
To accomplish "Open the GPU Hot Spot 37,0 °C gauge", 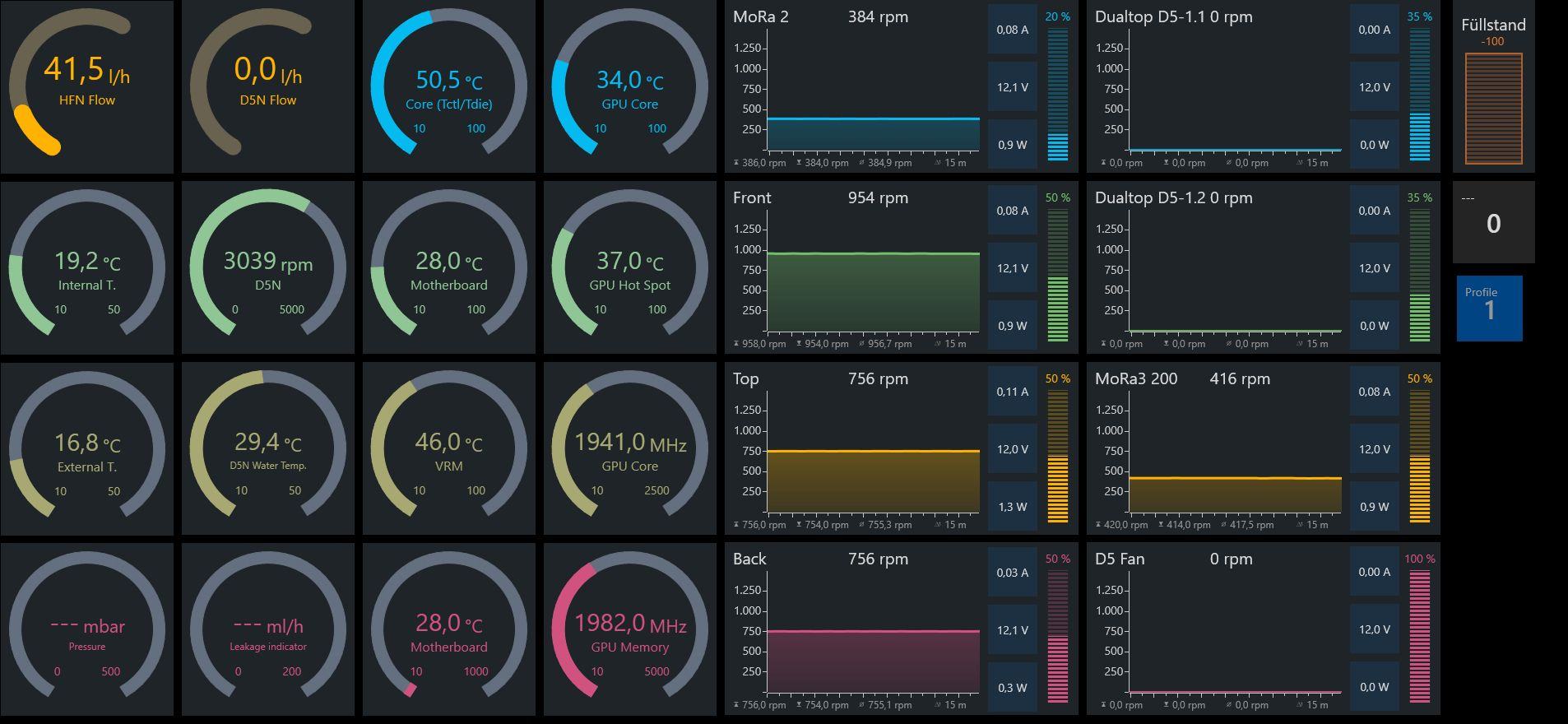I will 630,267.
